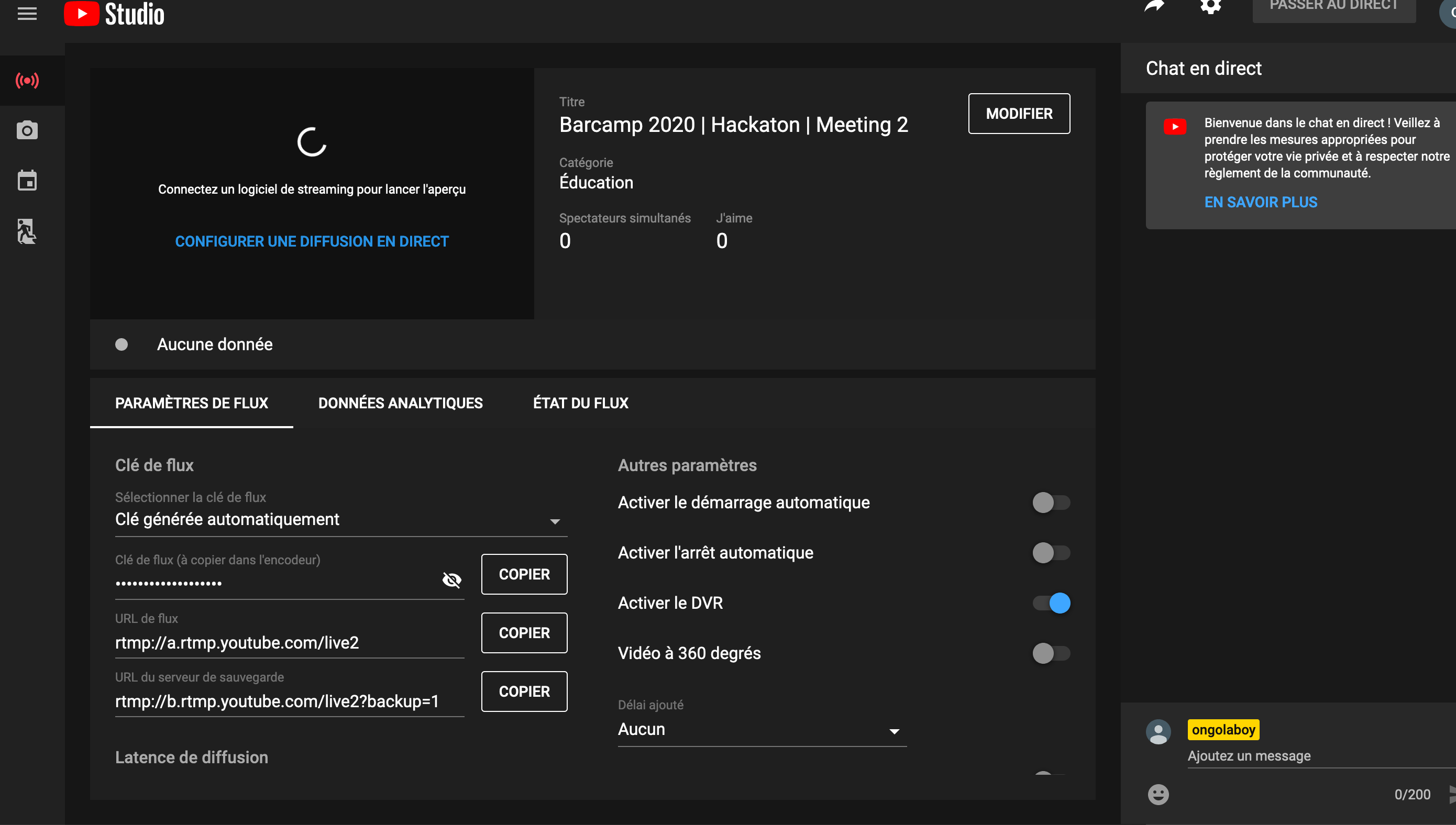Switch to Données analytiques tab

click(400, 403)
